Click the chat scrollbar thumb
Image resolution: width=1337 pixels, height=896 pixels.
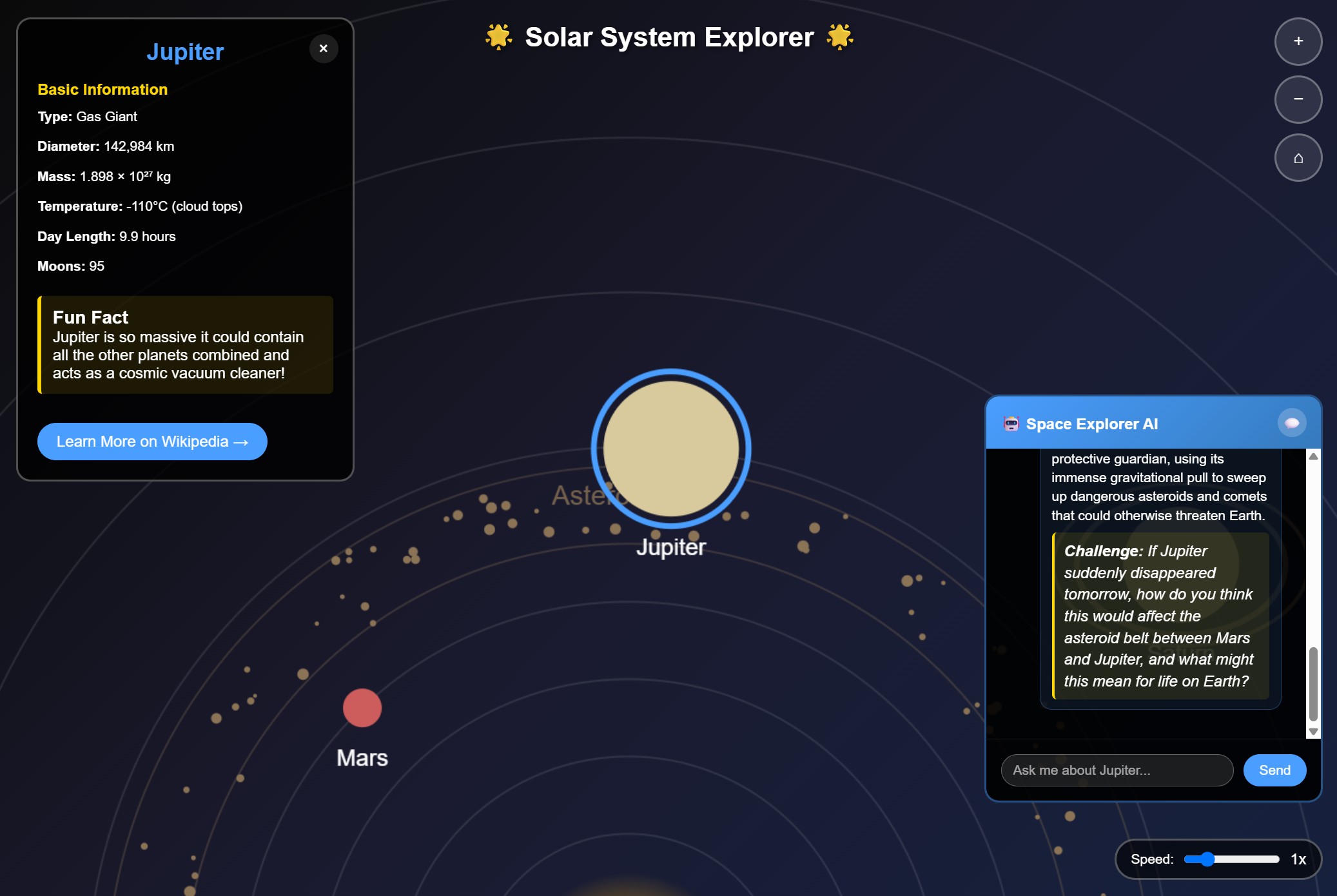pyautogui.click(x=1313, y=684)
